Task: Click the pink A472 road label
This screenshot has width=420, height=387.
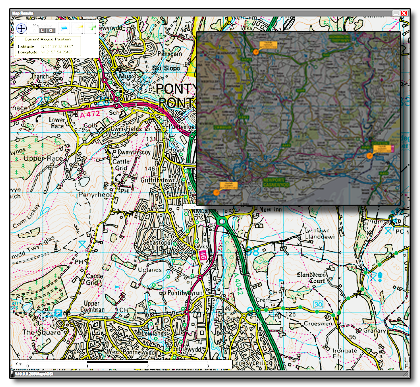Action: (x=90, y=114)
